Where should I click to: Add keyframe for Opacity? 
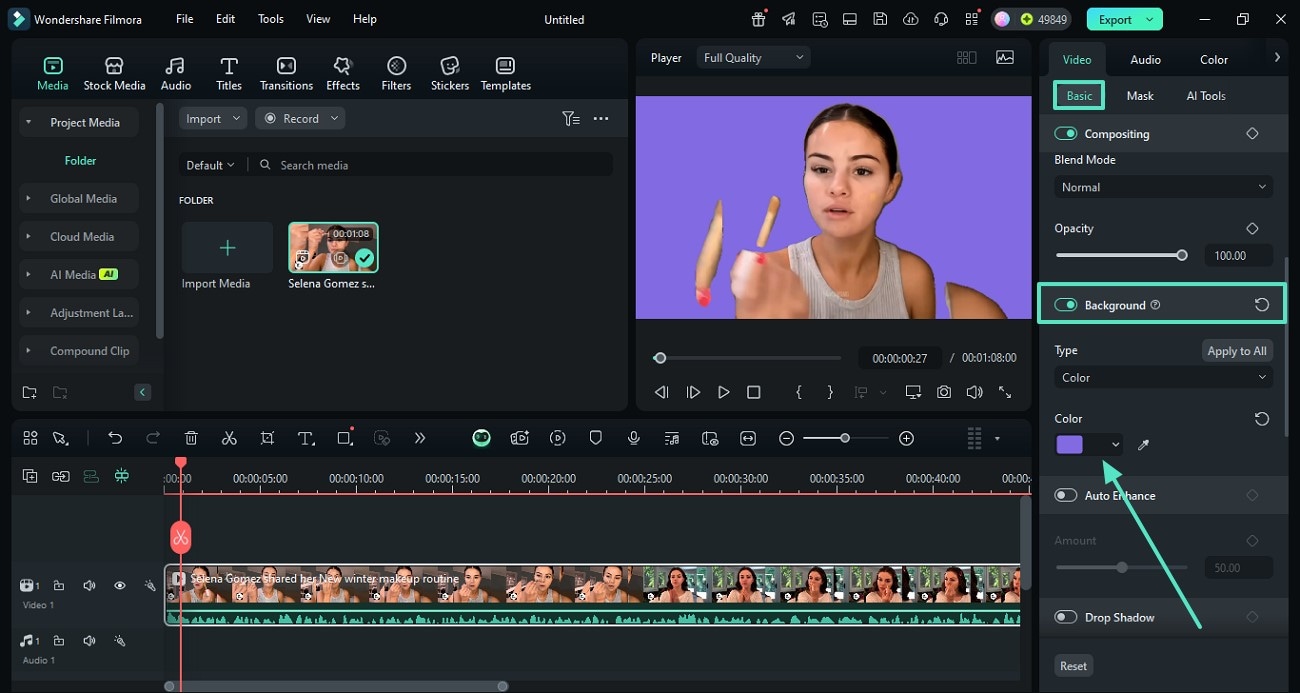point(1252,229)
